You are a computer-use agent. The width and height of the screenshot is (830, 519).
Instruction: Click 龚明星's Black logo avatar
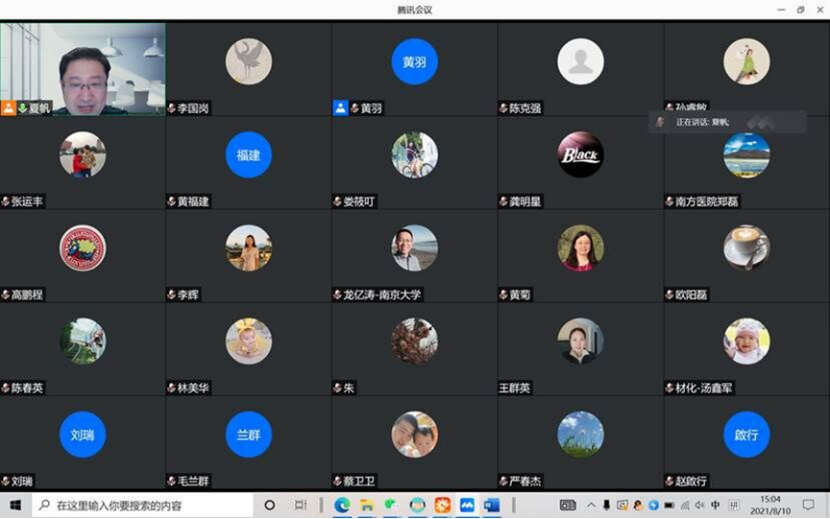tap(580, 155)
